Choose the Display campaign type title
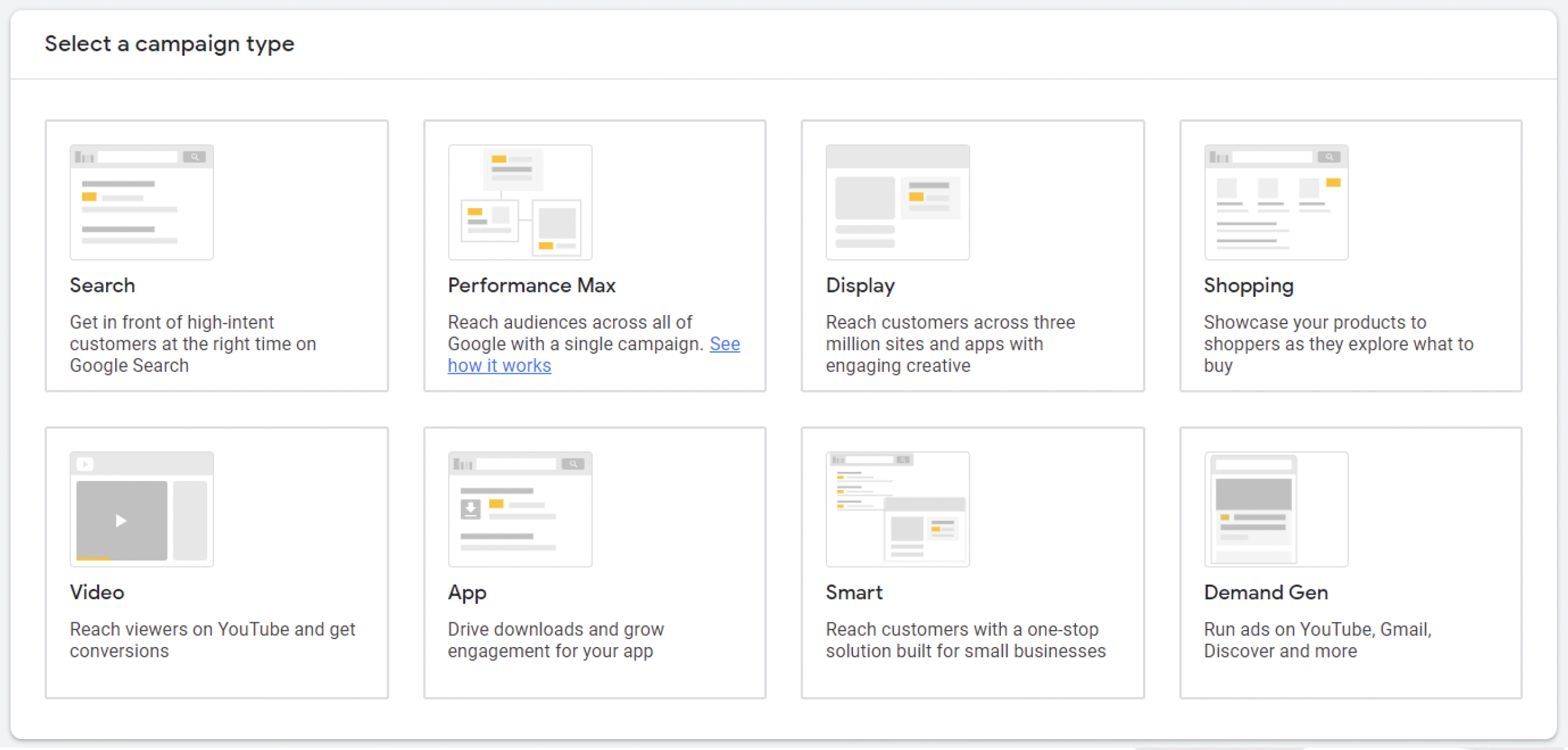The width and height of the screenshot is (1568, 750). tap(860, 285)
